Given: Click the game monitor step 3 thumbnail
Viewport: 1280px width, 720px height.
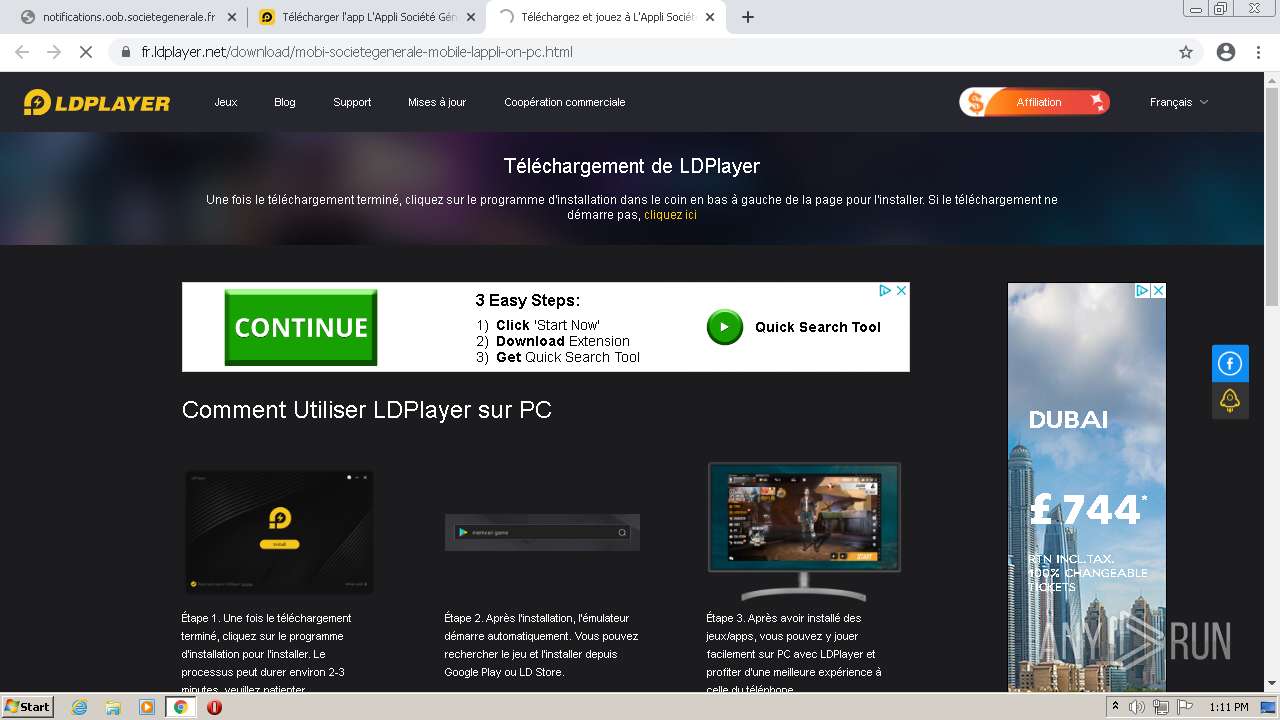Looking at the screenshot, I should point(804,530).
